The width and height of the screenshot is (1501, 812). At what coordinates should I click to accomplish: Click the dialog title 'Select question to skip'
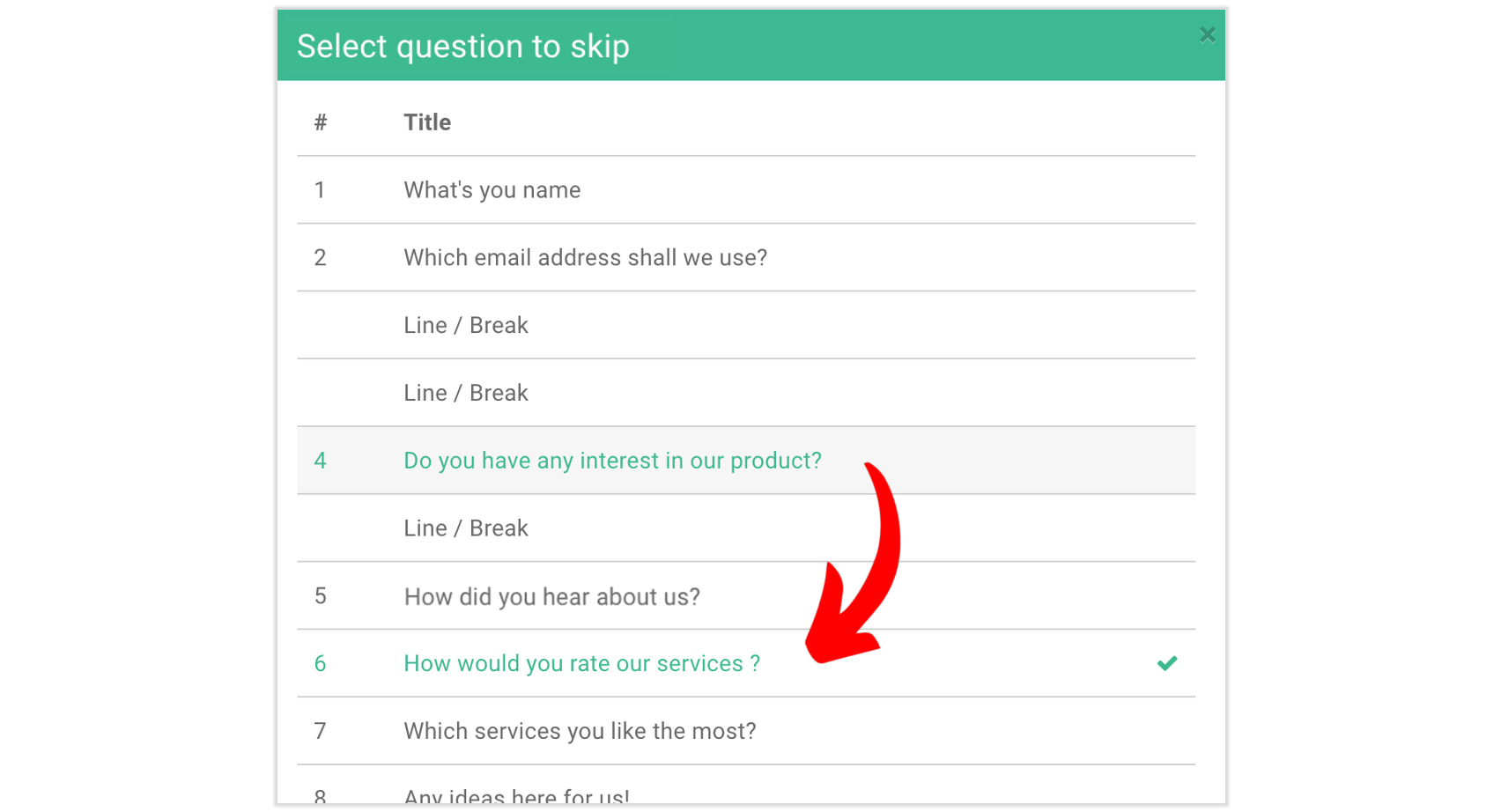(463, 46)
